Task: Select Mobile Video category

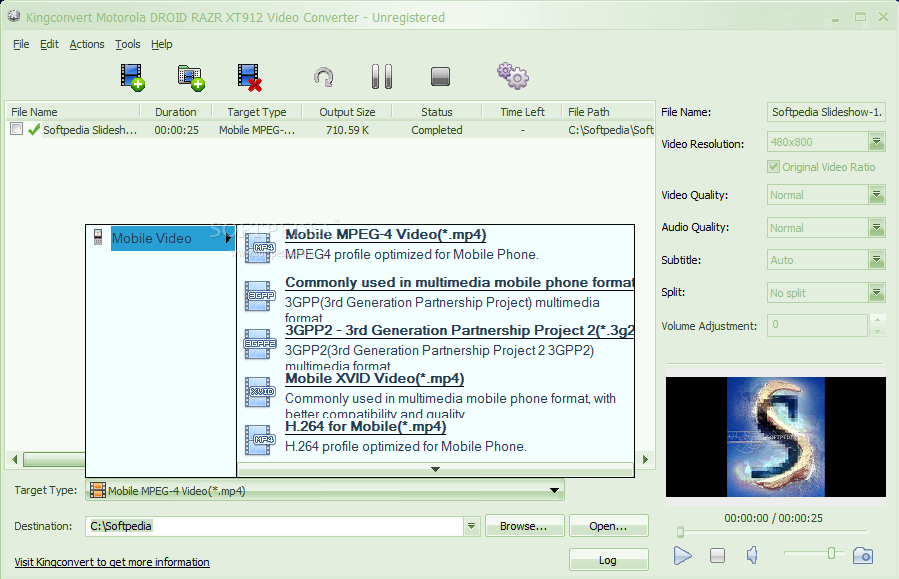Action: pos(171,238)
